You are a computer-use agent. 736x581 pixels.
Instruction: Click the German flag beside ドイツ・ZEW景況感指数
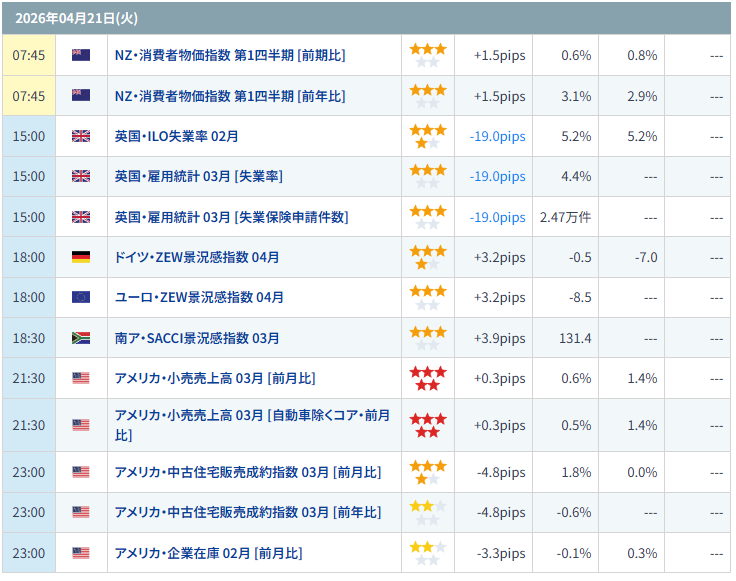(81, 257)
